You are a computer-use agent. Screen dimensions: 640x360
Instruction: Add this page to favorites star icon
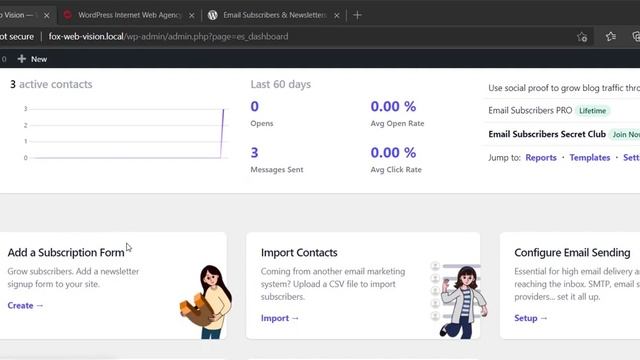(x=582, y=37)
